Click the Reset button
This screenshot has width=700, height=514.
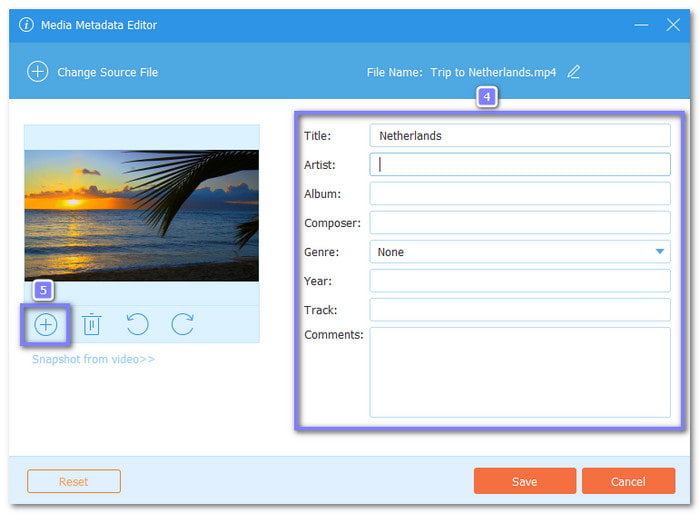pyautogui.click(x=74, y=481)
